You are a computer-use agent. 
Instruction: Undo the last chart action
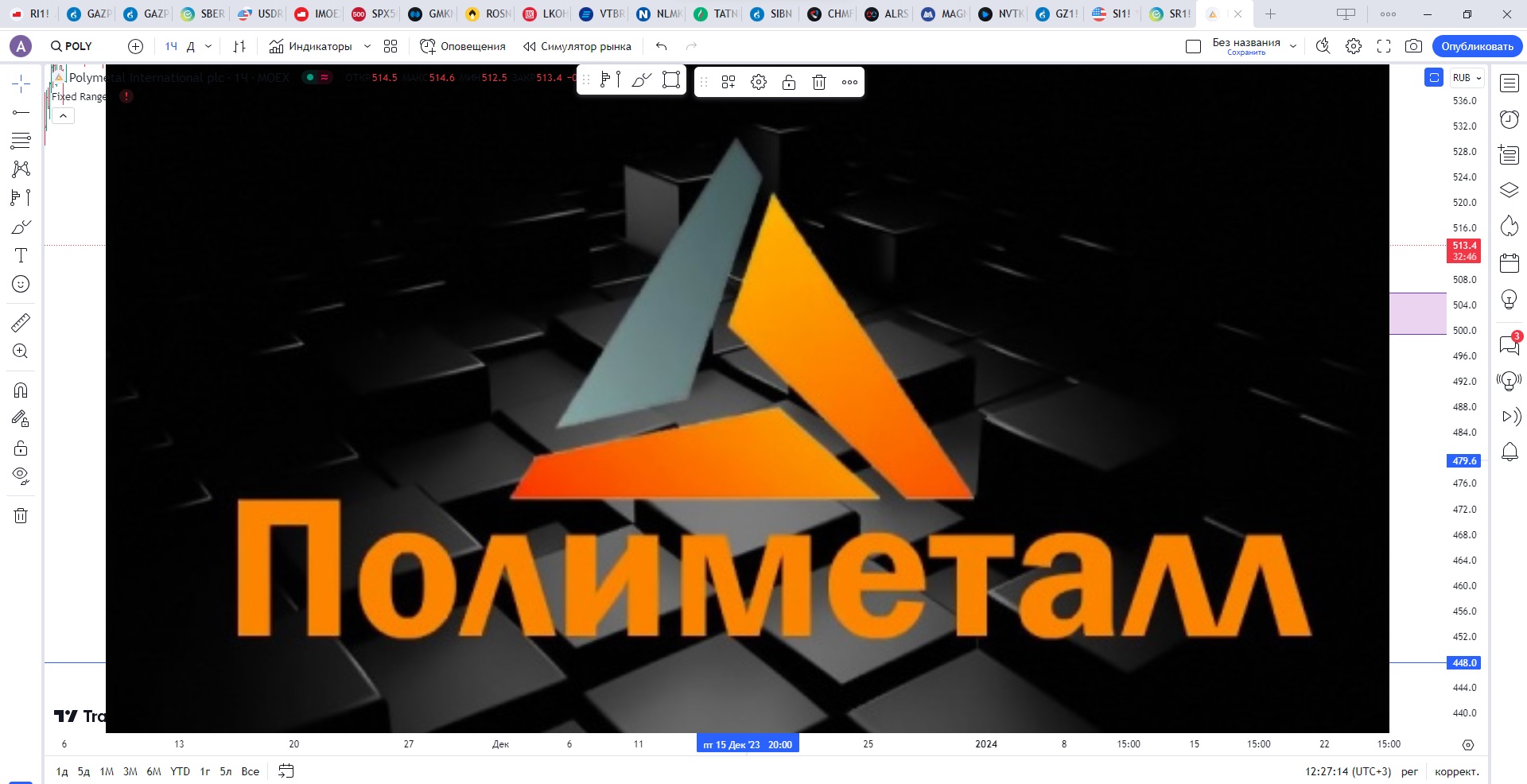point(661,46)
